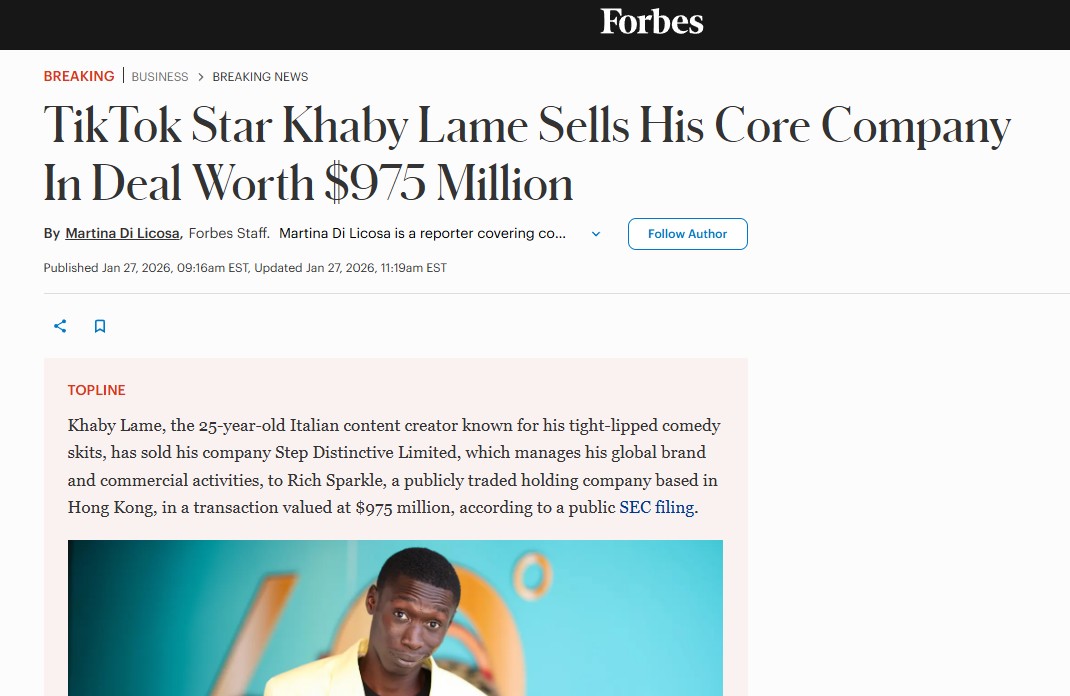Click the Khaby Lame article photo
Screen dimensions: 1070x696
[395, 618]
